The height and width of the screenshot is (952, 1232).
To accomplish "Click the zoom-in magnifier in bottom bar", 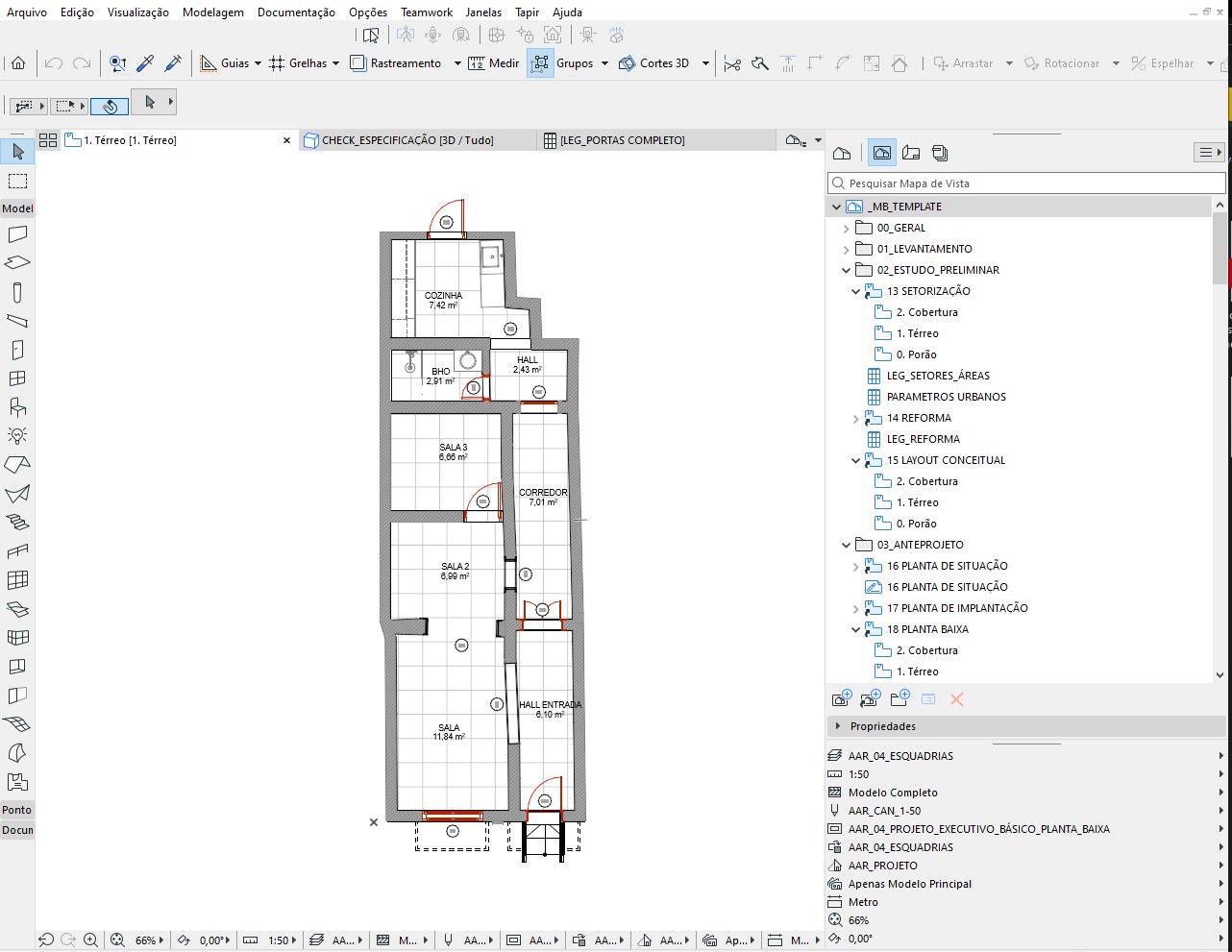I will [90, 940].
